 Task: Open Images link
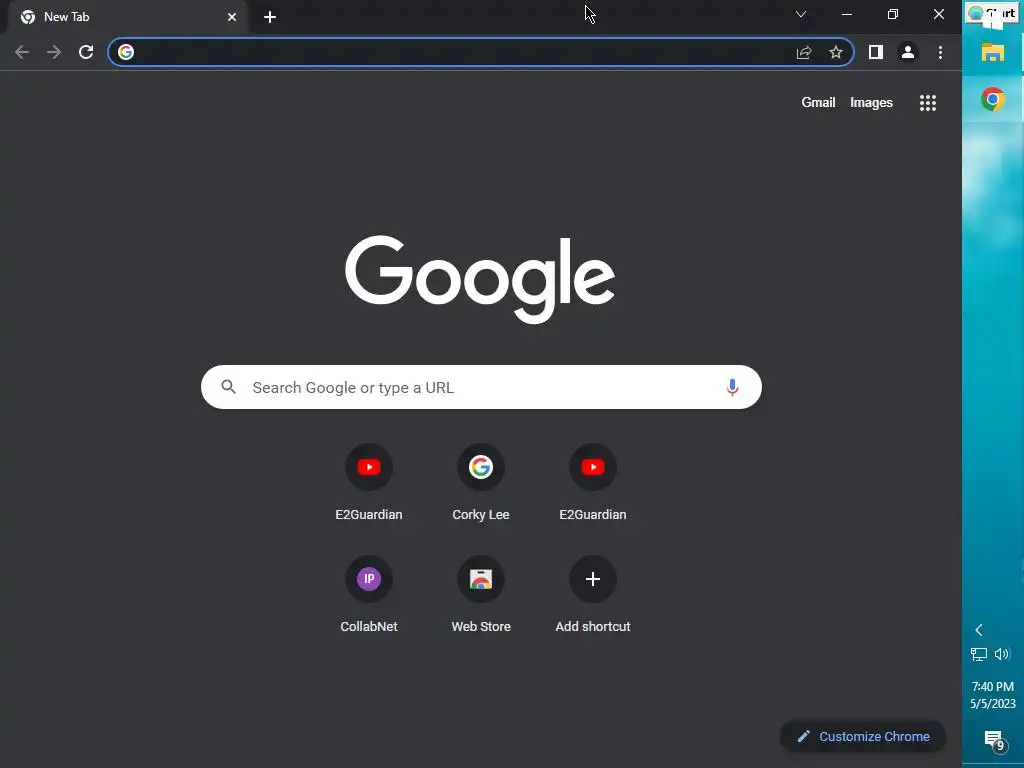871,103
